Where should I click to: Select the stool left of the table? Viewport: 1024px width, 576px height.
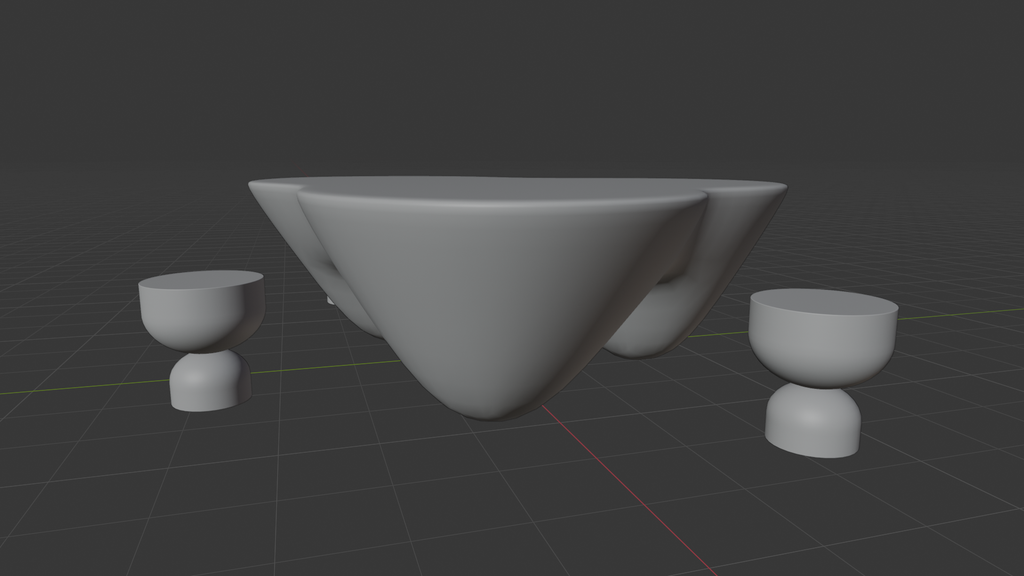point(202,340)
